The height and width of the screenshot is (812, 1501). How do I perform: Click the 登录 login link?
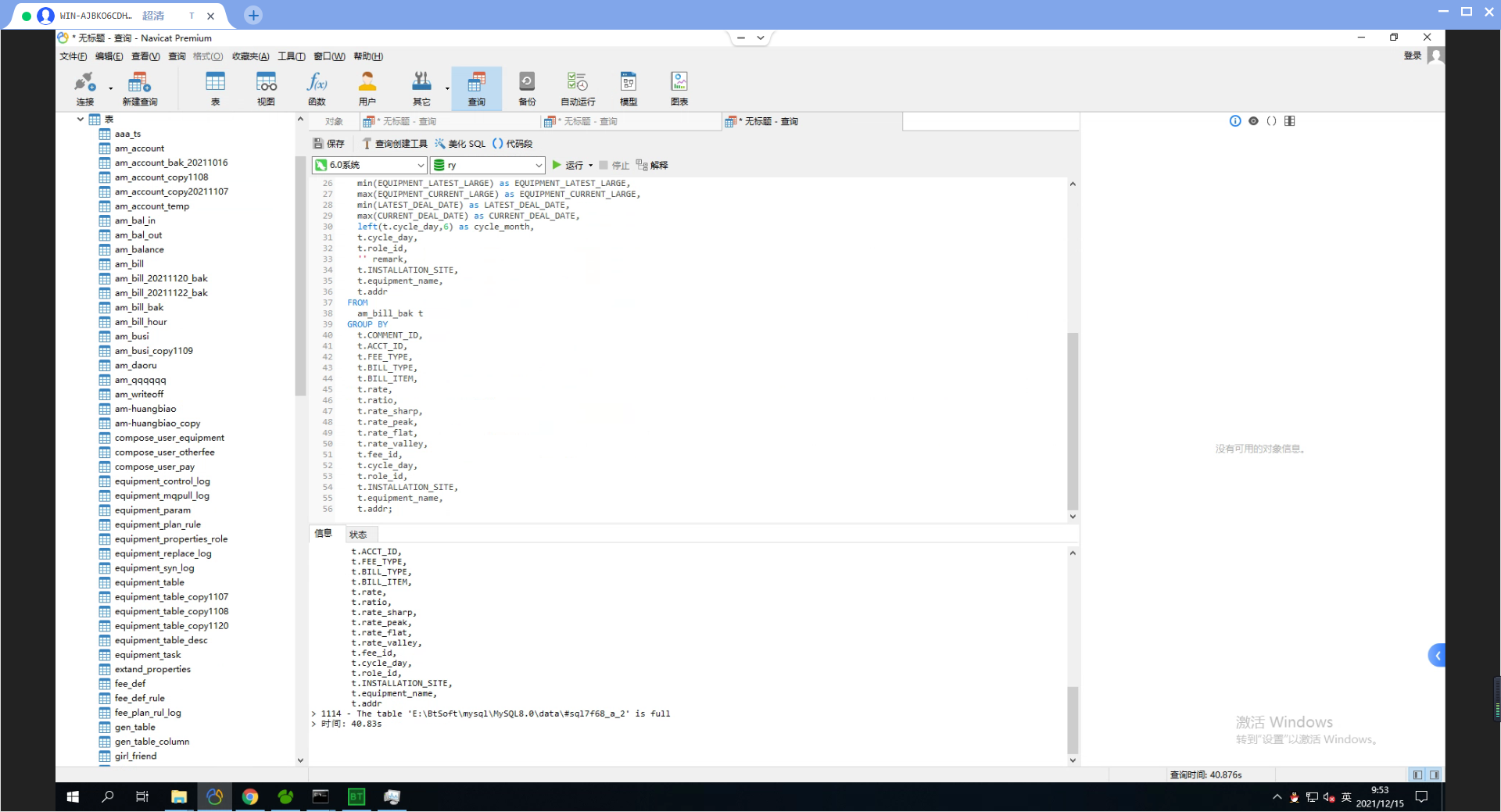tap(1413, 55)
